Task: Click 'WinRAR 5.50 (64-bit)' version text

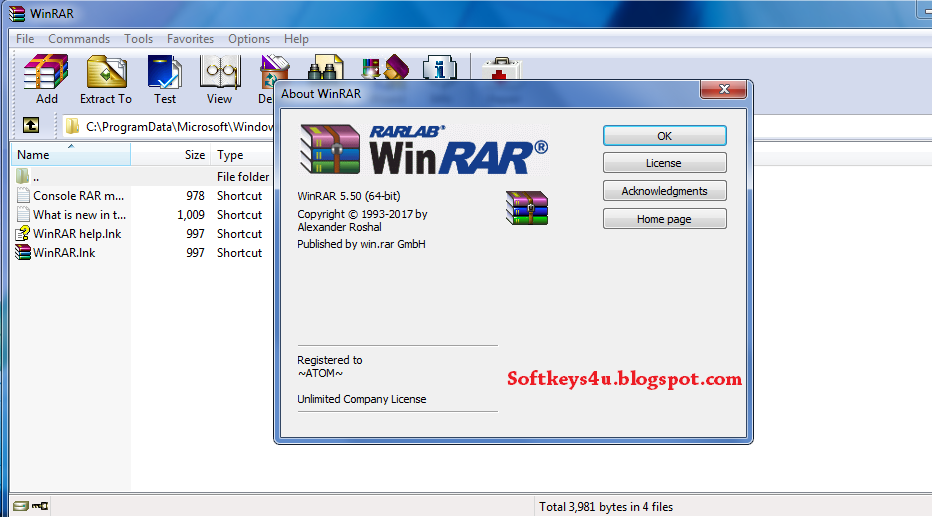Action: click(x=349, y=196)
